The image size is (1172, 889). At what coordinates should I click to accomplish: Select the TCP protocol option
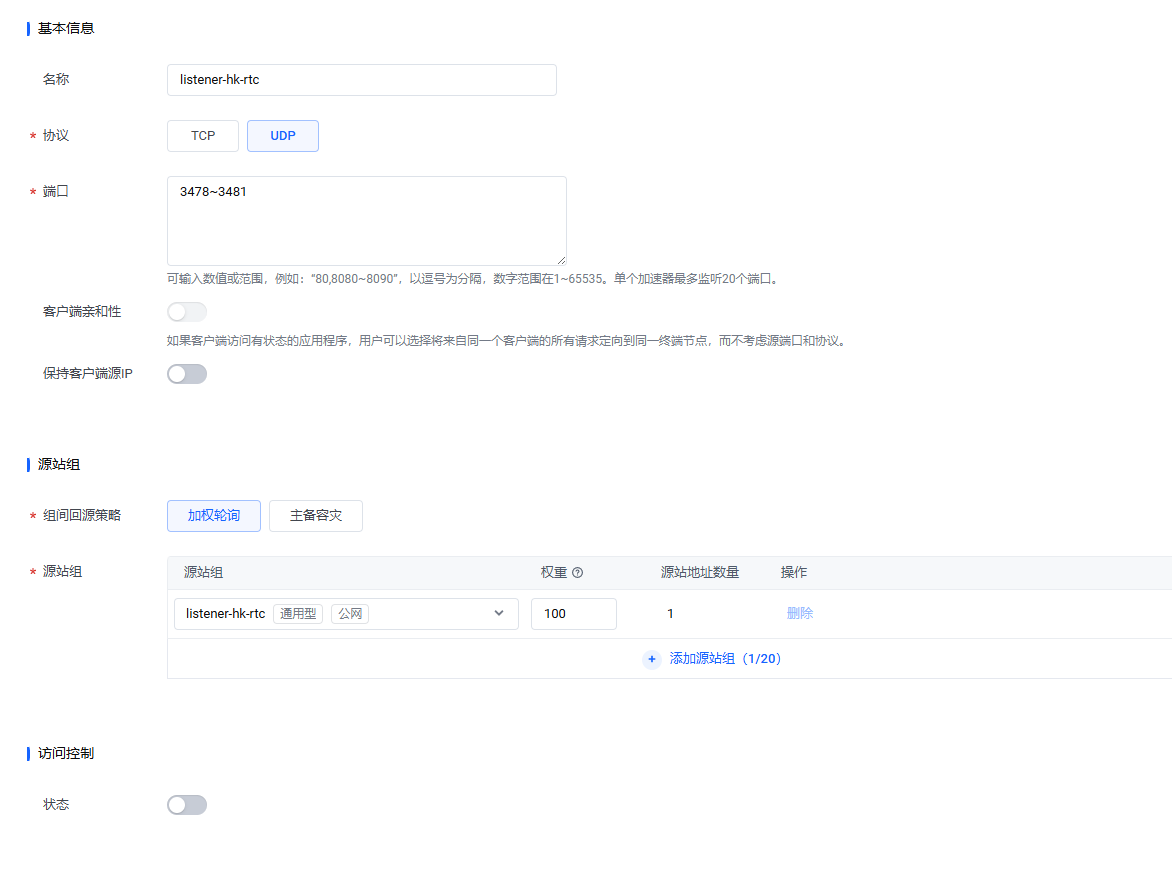click(x=203, y=136)
